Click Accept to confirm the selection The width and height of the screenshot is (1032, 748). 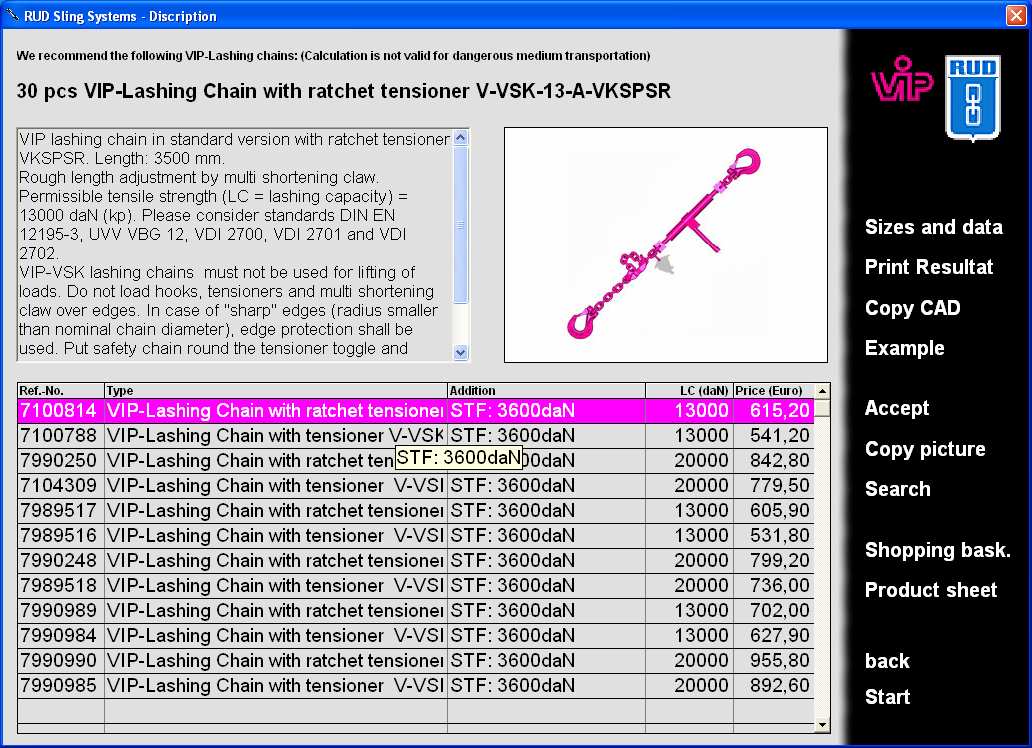click(896, 408)
